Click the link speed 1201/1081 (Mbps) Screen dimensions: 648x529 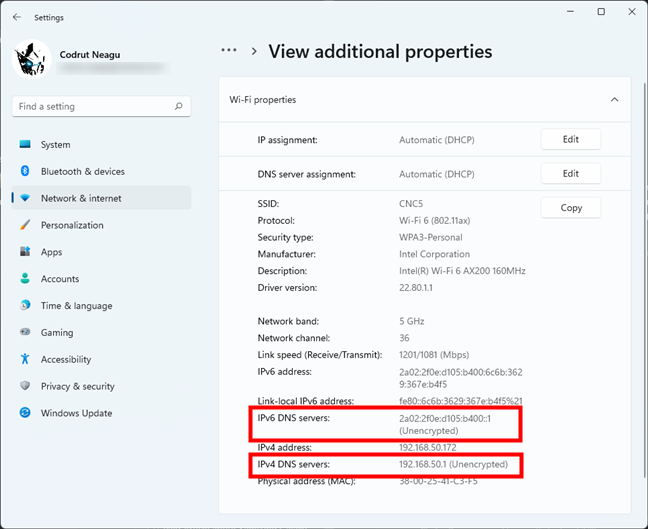(434, 355)
